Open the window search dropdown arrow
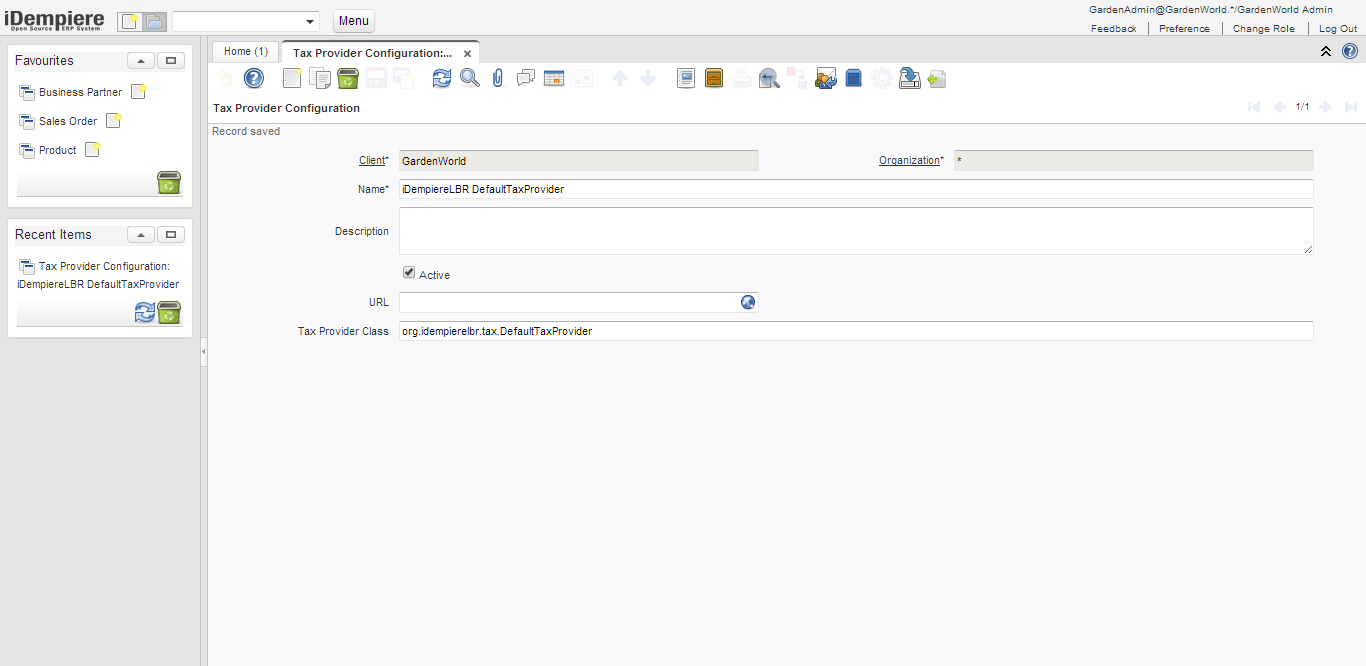This screenshot has height=666, width=1366. tap(310, 22)
